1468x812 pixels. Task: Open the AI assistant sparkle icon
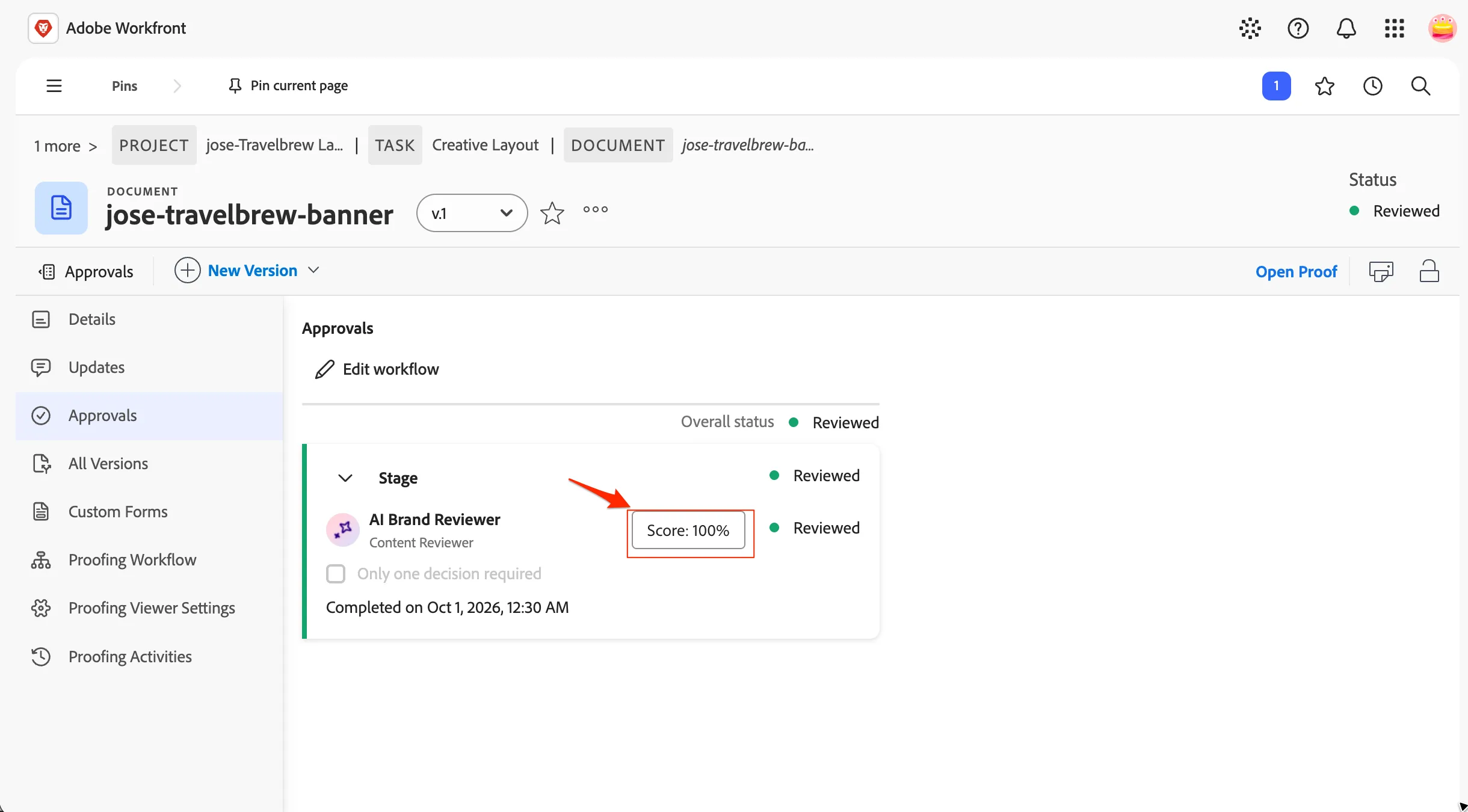point(1250,28)
